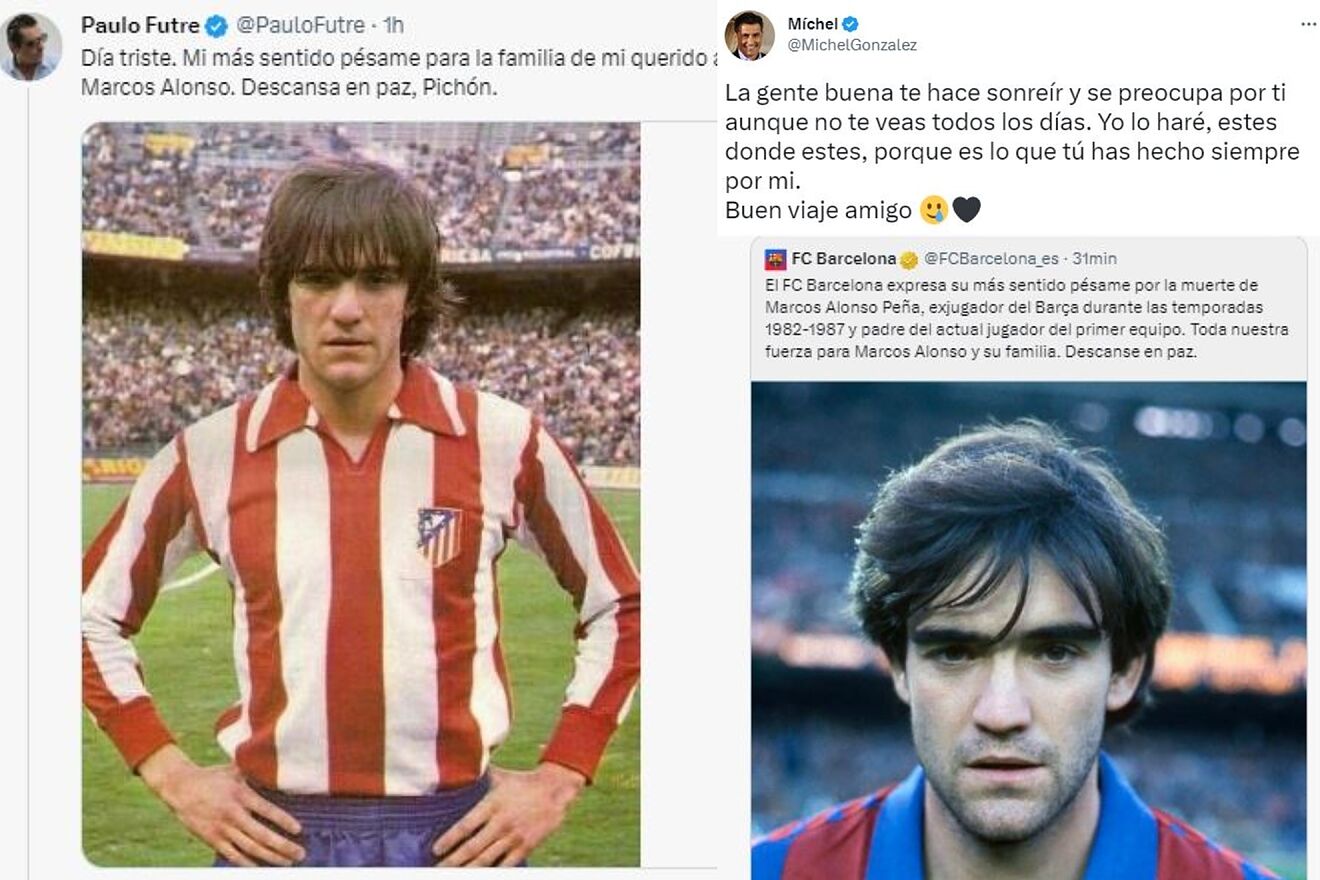Image resolution: width=1320 pixels, height=880 pixels.
Task: Open the FC Barcelona account name in quoted tweet
Action: coord(843,260)
